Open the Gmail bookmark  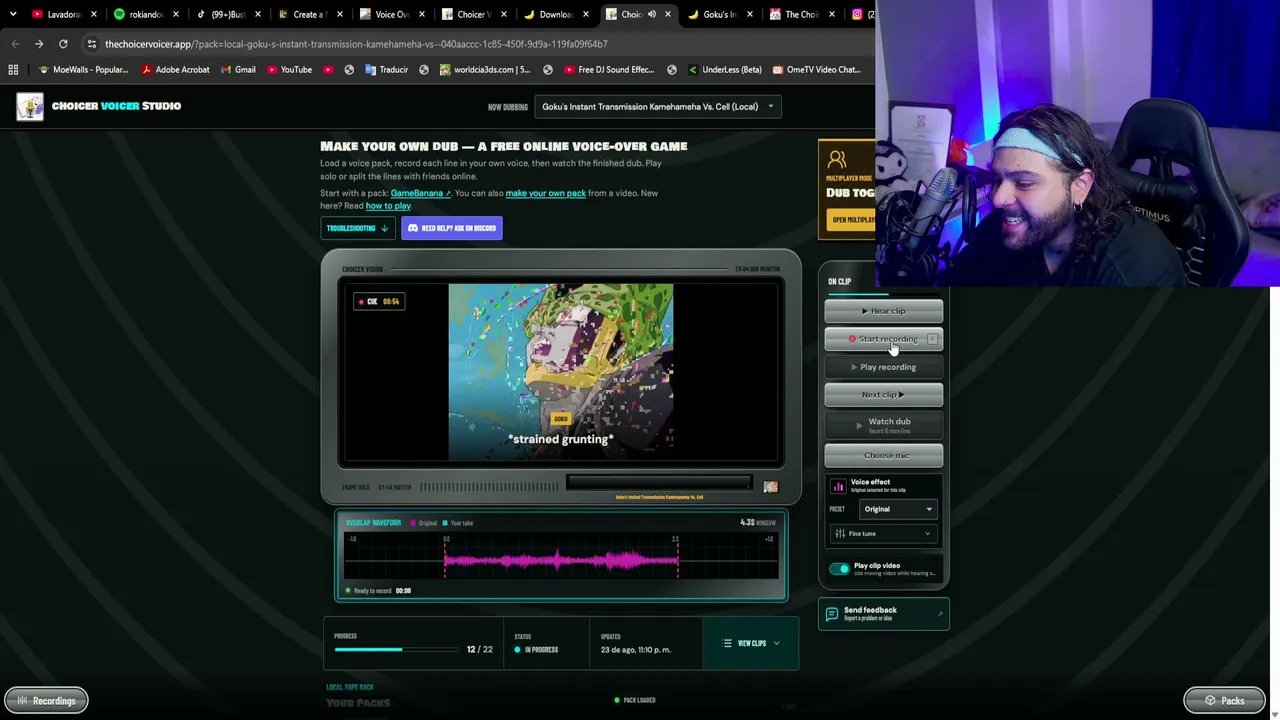[x=238, y=70]
